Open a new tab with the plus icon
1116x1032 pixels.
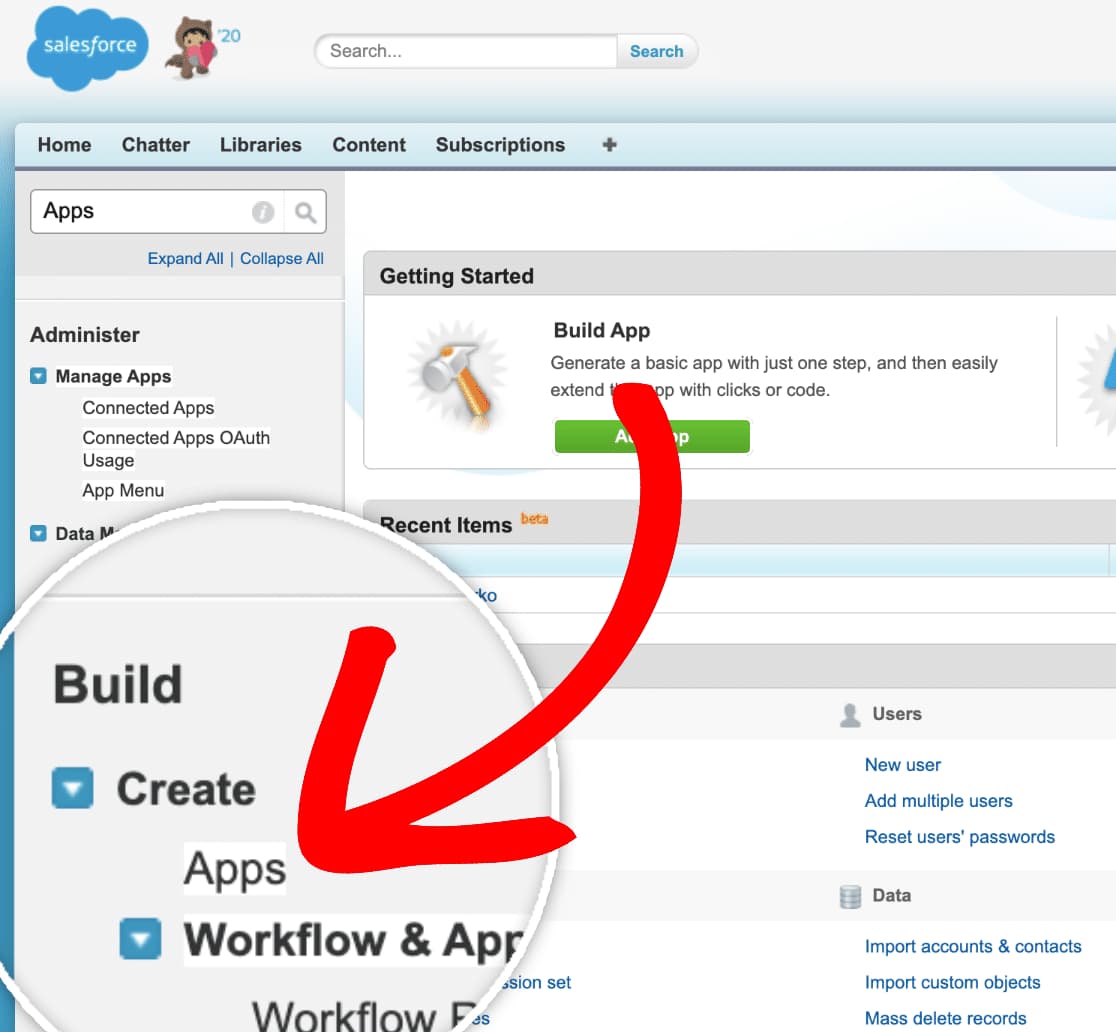tap(609, 144)
